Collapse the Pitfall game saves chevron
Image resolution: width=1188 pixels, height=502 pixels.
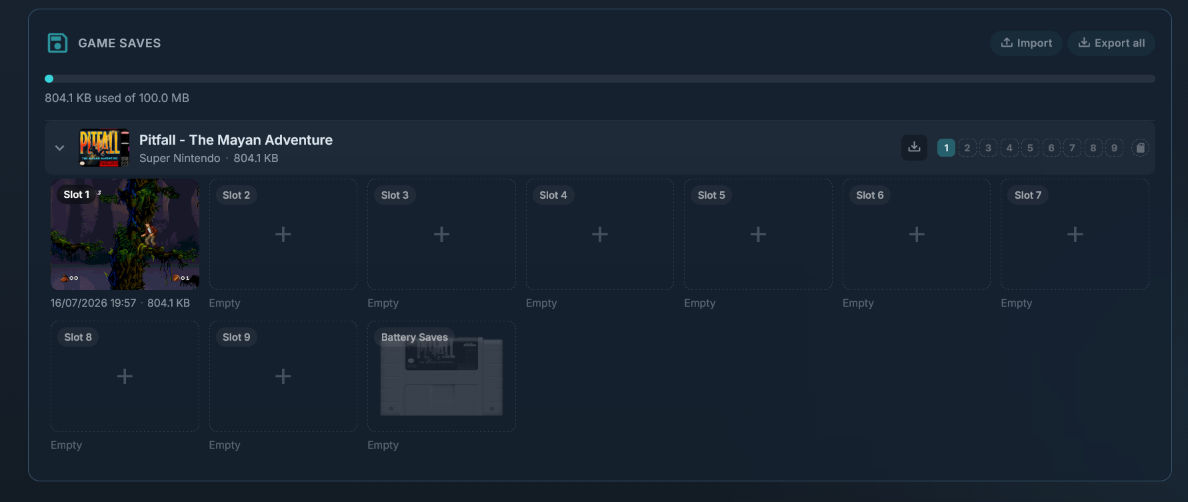pyautogui.click(x=60, y=148)
